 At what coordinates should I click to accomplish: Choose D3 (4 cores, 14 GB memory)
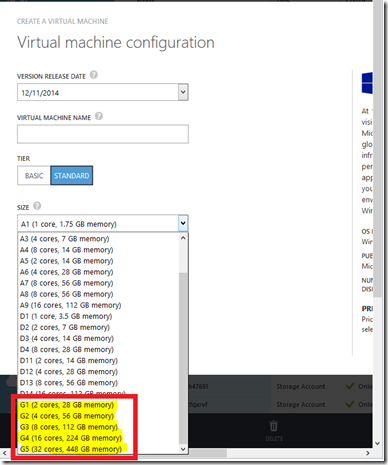pos(98,338)
